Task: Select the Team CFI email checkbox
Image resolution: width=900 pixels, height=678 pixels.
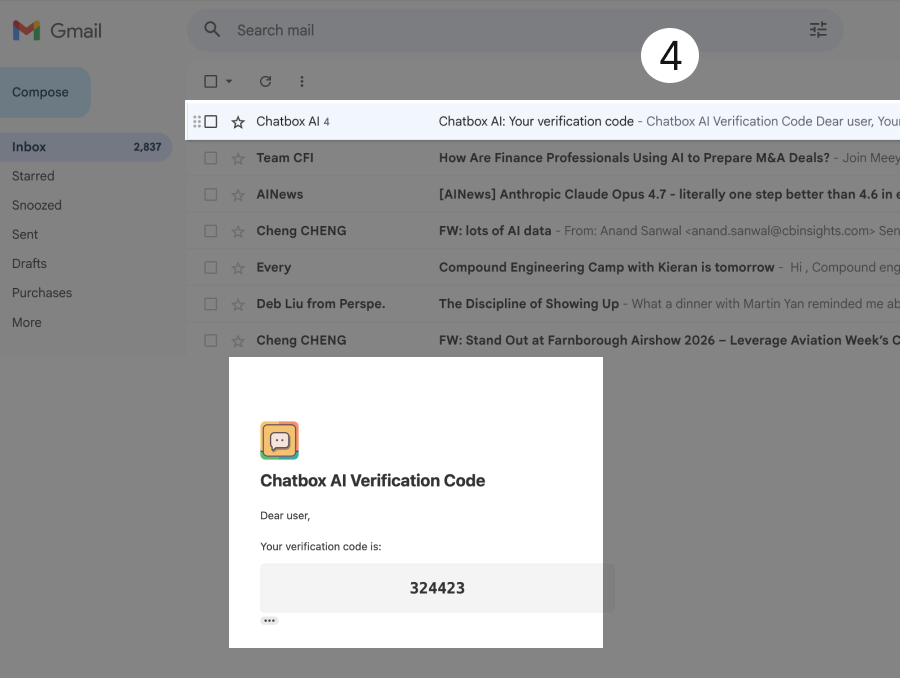Action: tap(211, 158)
